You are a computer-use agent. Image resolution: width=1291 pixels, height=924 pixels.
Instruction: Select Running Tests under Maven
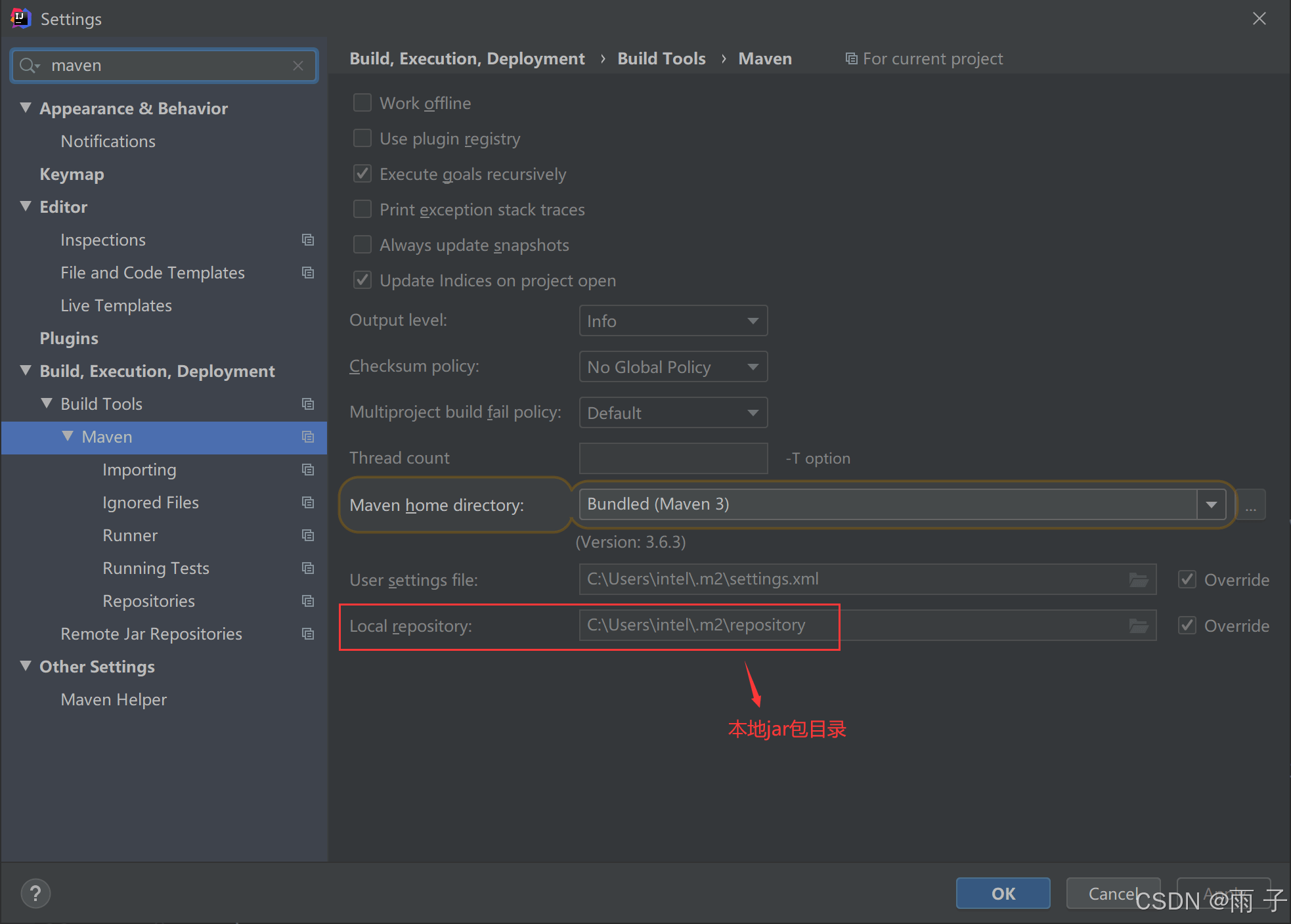(156, 568)
